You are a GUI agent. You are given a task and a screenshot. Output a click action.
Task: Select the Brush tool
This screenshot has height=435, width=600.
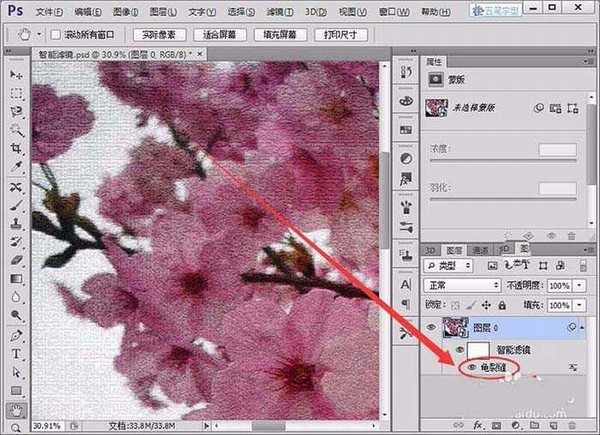click(x=16, y=205)
